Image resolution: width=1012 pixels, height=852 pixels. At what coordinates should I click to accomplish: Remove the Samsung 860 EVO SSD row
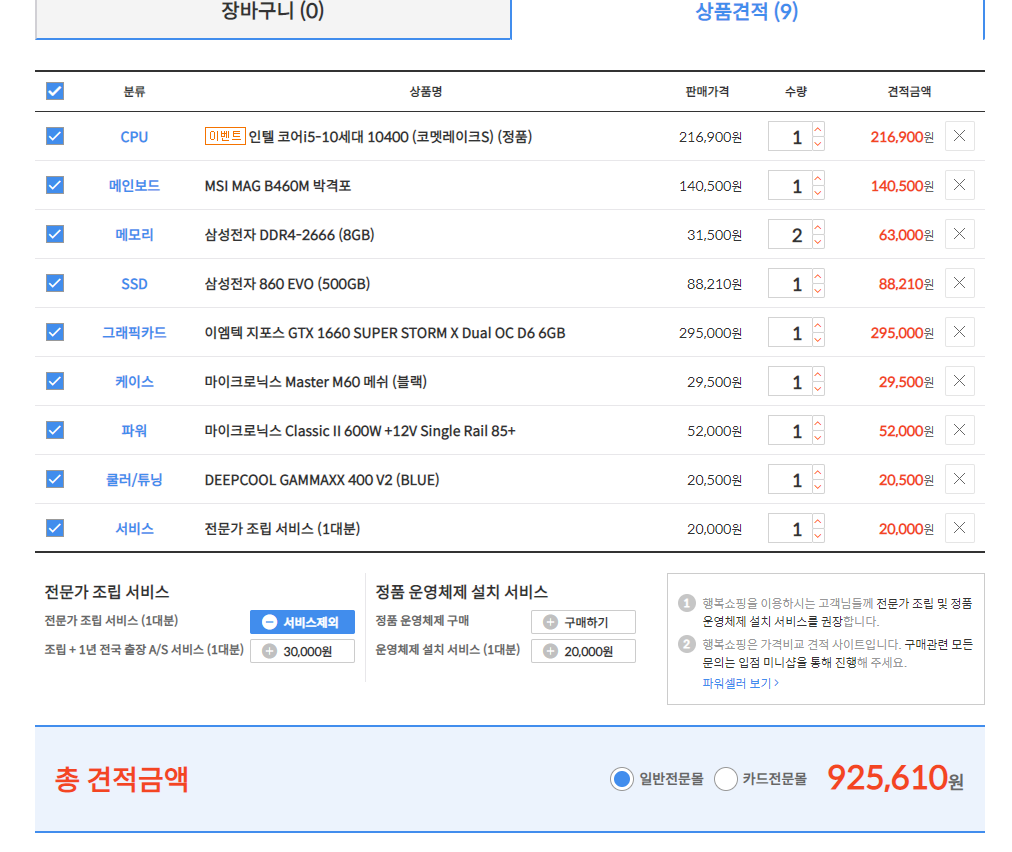pos(959,283)
